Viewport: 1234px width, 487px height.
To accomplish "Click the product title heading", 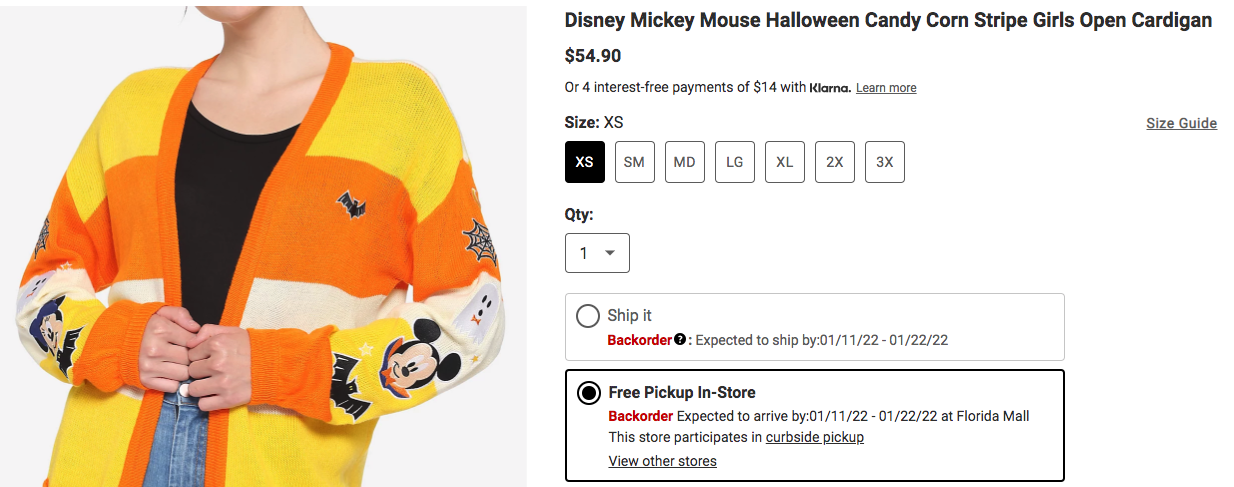I will tap(888, 21).
